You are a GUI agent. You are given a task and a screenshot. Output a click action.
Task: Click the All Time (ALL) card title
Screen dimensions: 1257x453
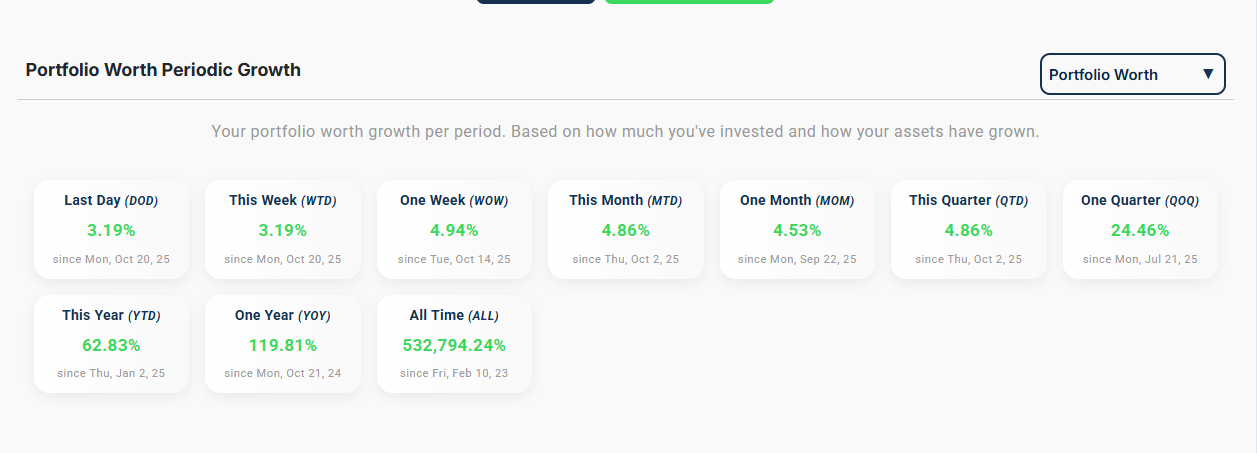click(454, 315)
